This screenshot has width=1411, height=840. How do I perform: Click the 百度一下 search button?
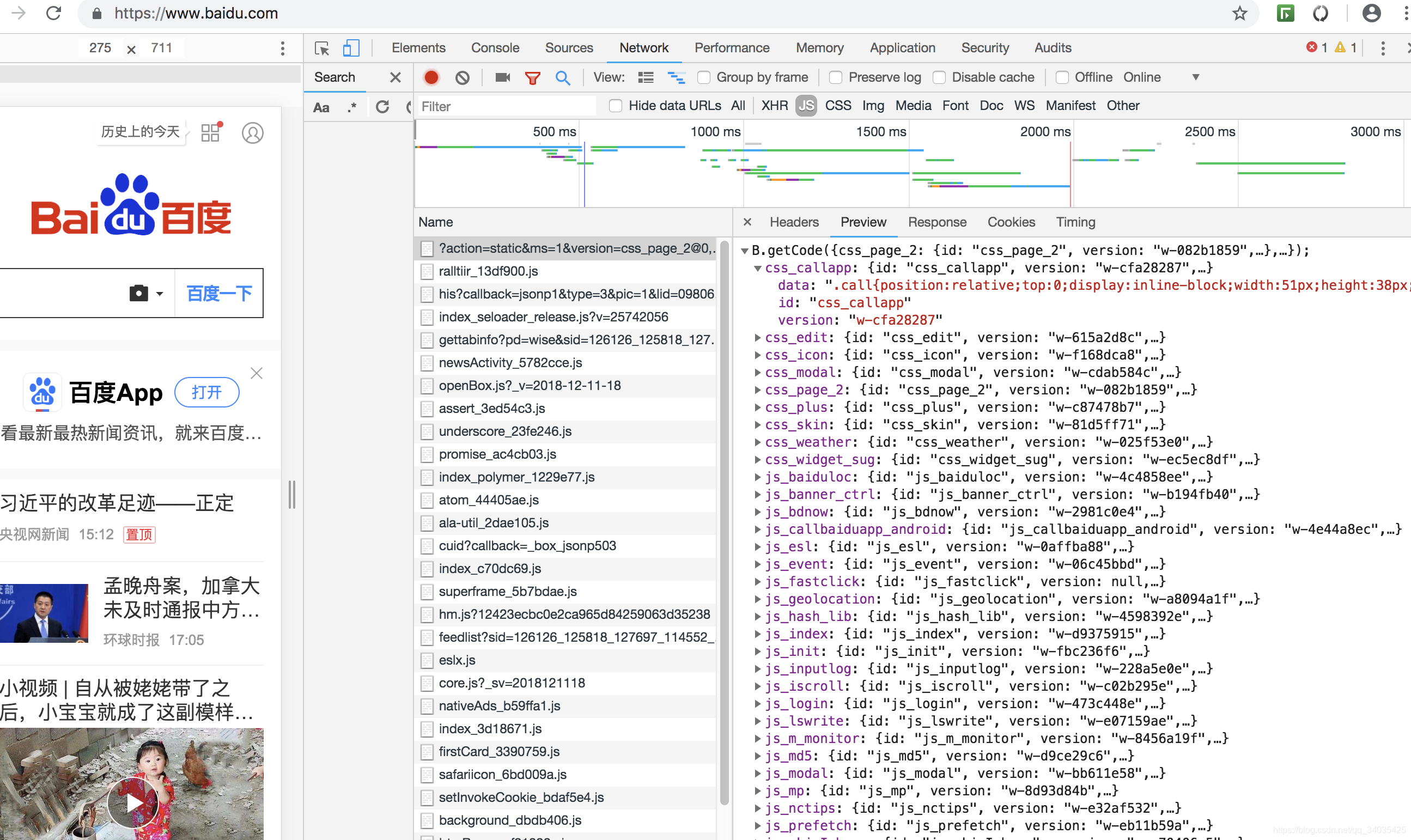click(219, 293)
